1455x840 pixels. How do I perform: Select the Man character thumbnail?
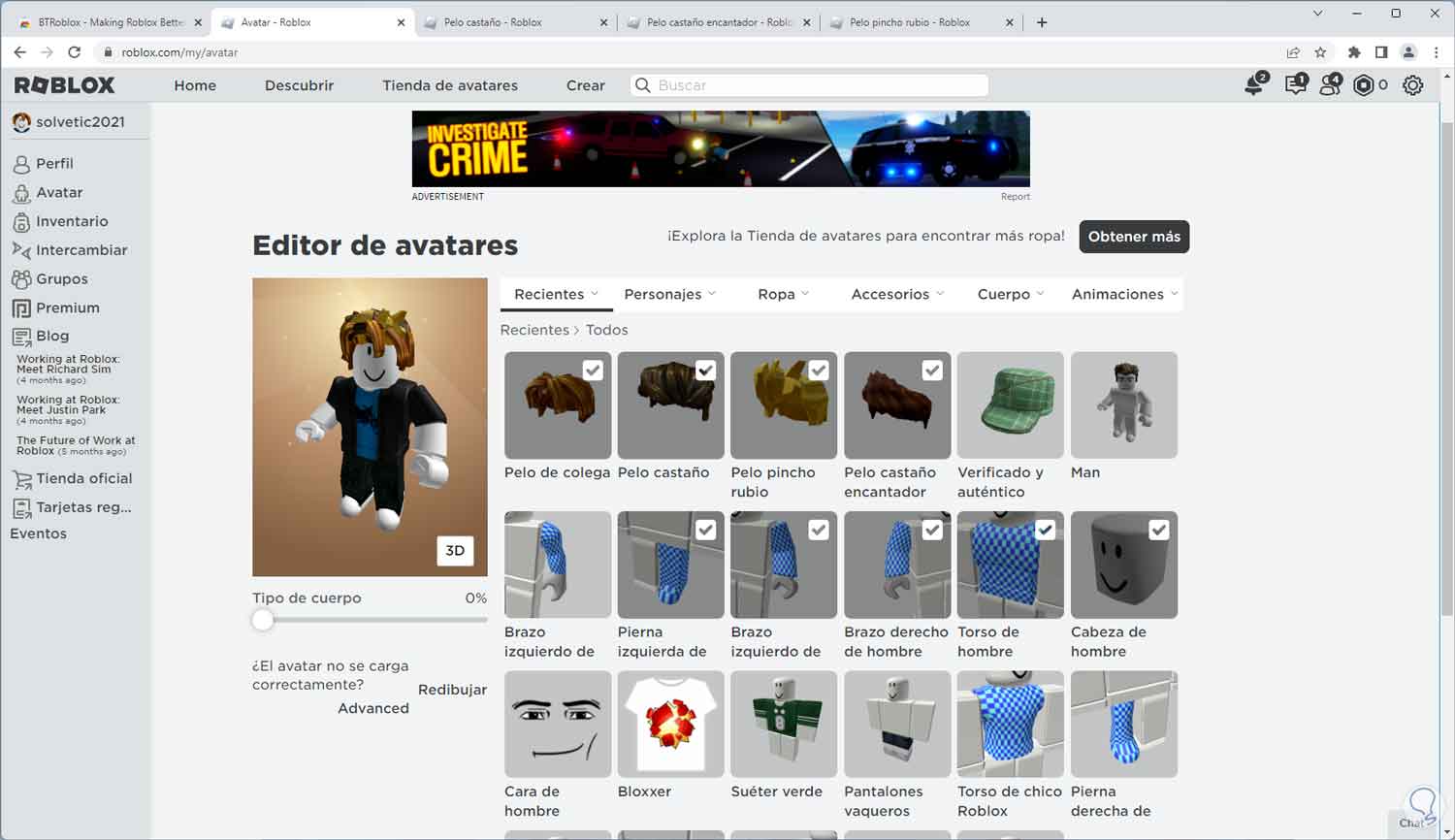(1124, 405)
